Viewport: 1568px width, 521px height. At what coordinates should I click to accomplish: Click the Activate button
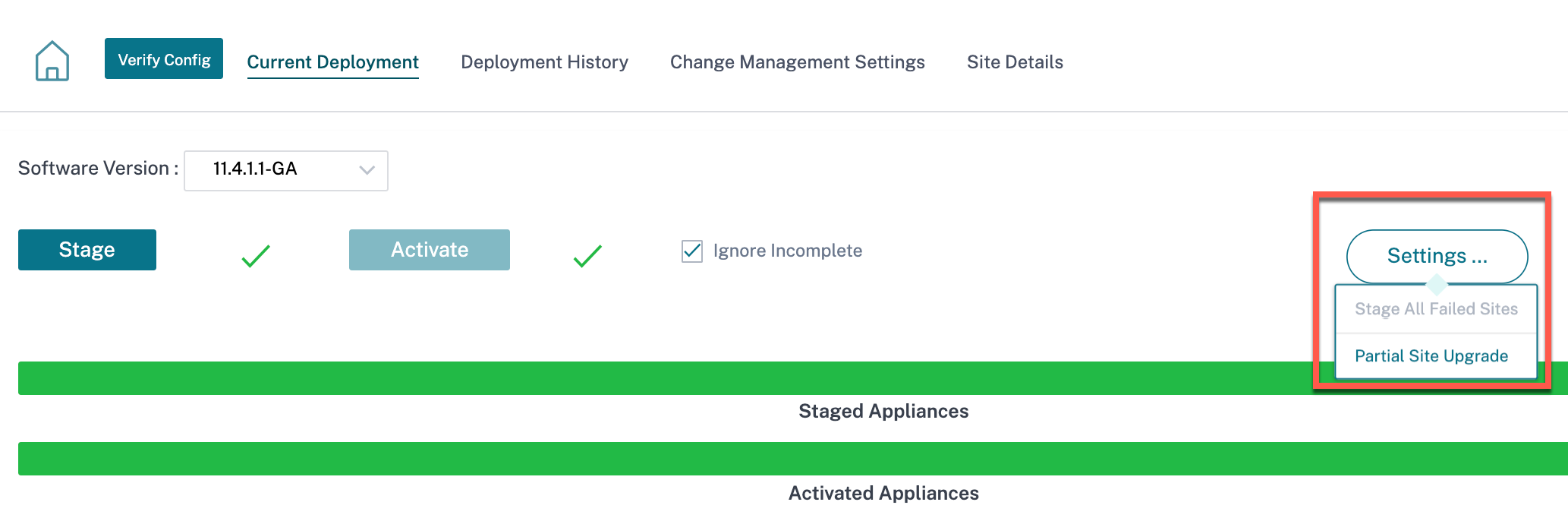(x=430, y=250)
